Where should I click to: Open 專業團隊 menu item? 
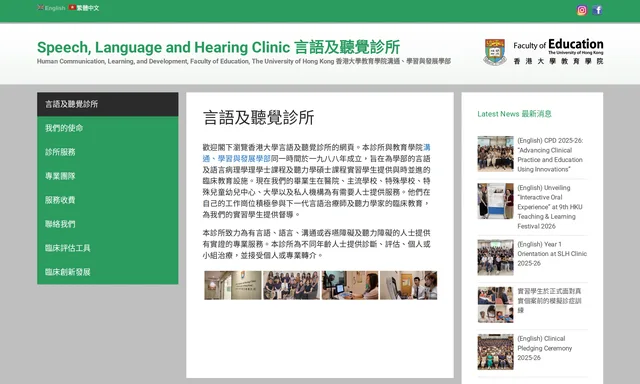(x=108, y=176)
